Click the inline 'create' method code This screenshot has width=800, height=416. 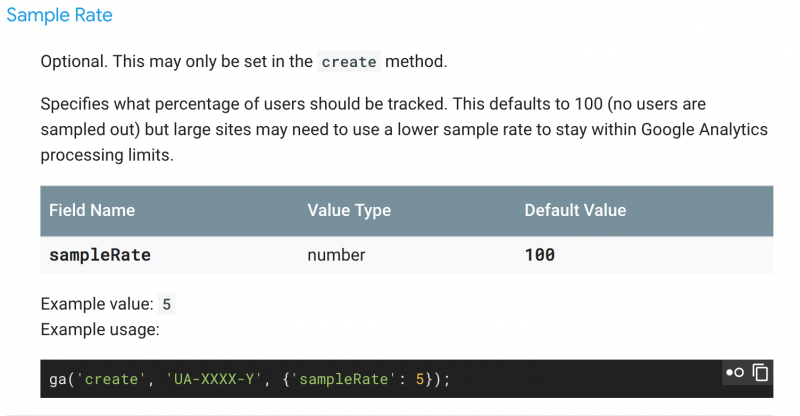click(349, 62)
